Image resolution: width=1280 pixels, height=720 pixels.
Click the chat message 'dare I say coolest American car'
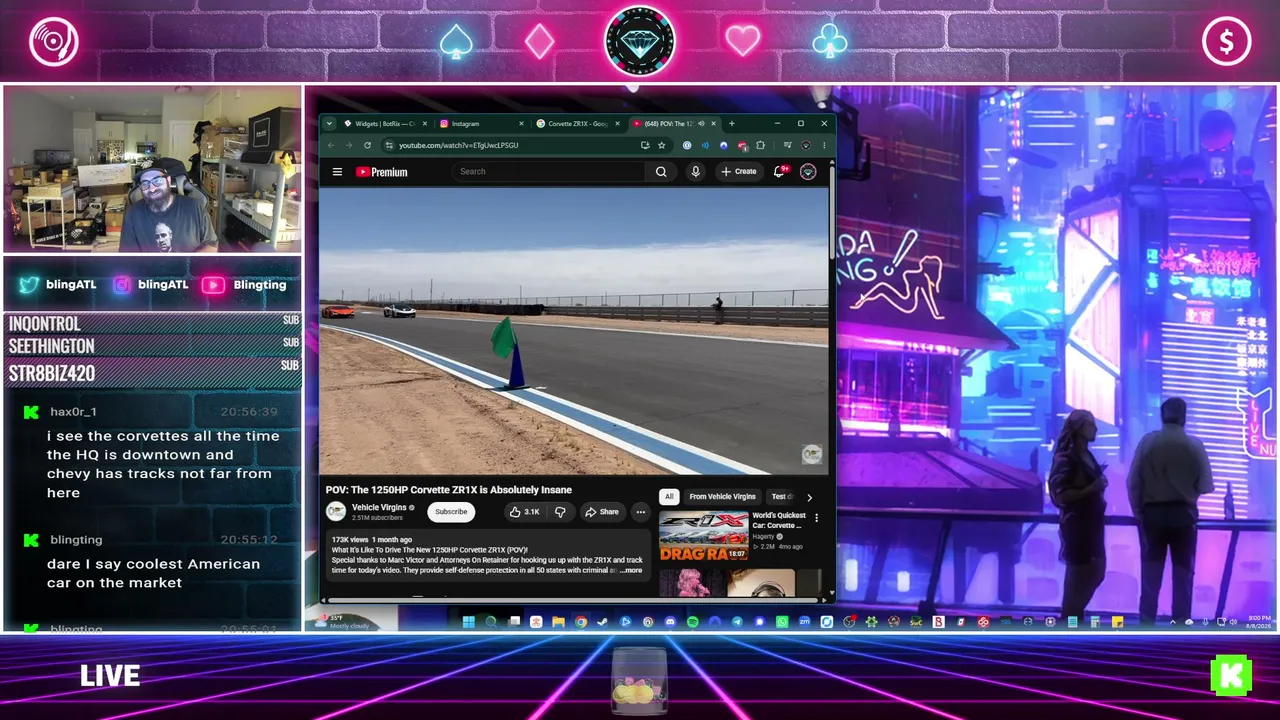(153, 573)
